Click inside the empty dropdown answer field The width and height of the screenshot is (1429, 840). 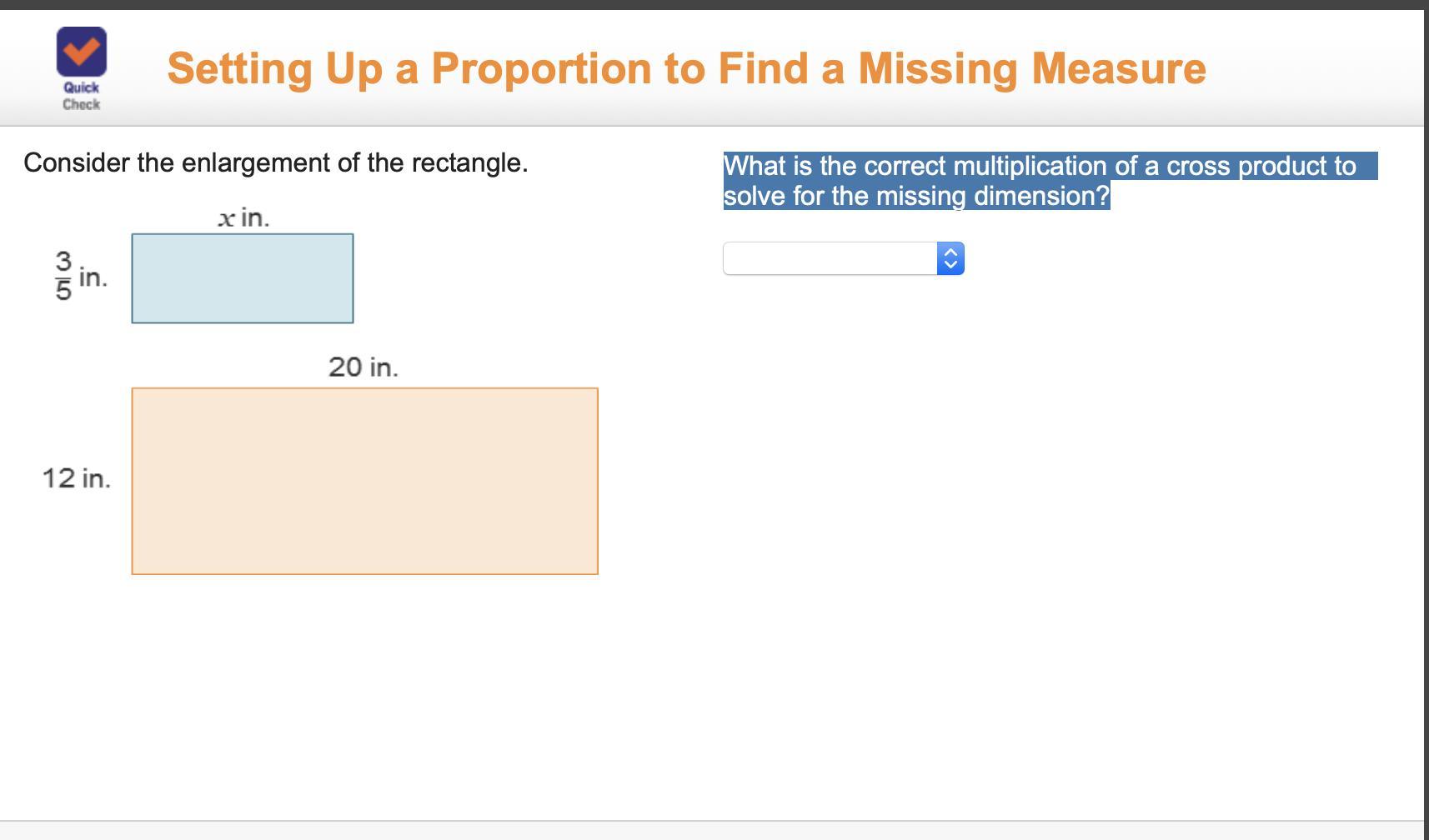pos(830,258)
